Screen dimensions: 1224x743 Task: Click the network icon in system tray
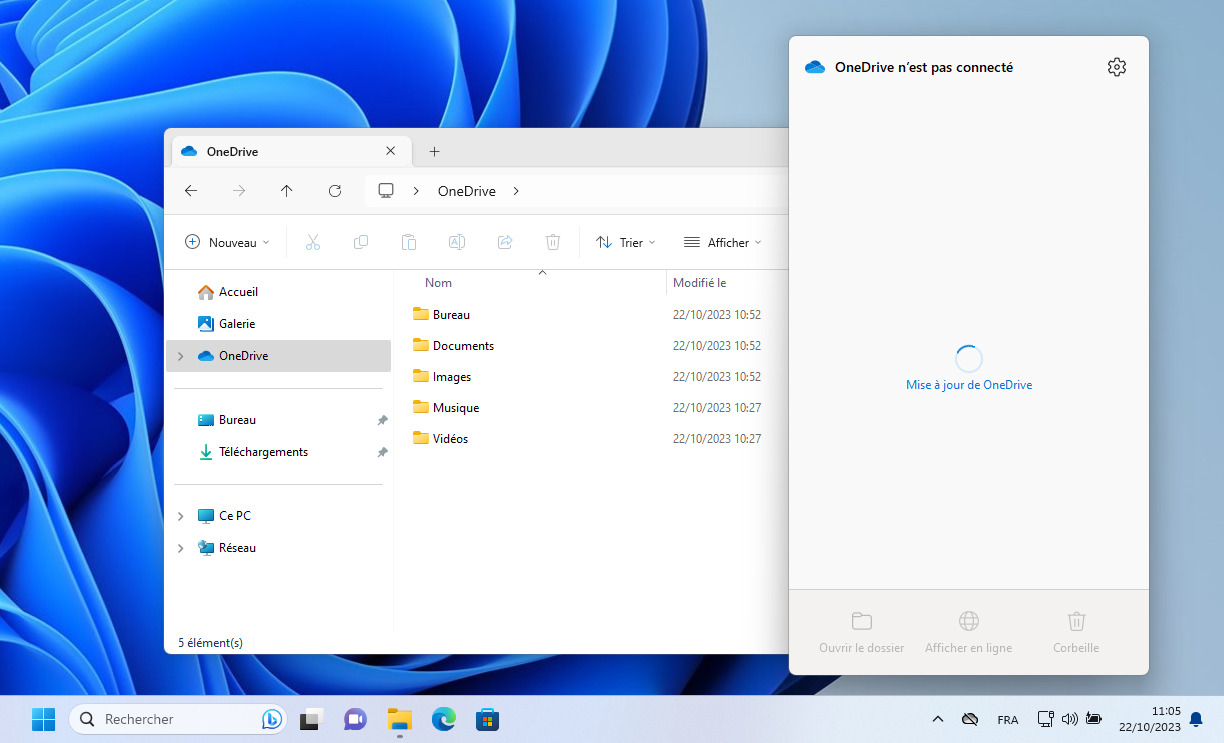pos(1045,719)
